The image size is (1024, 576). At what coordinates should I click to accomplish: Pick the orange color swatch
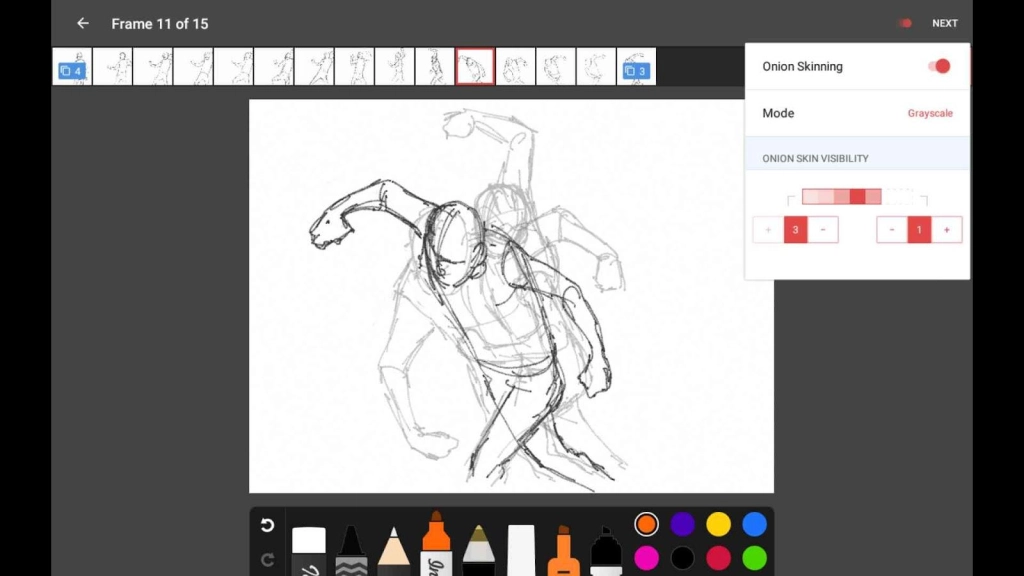click(647, 522)
